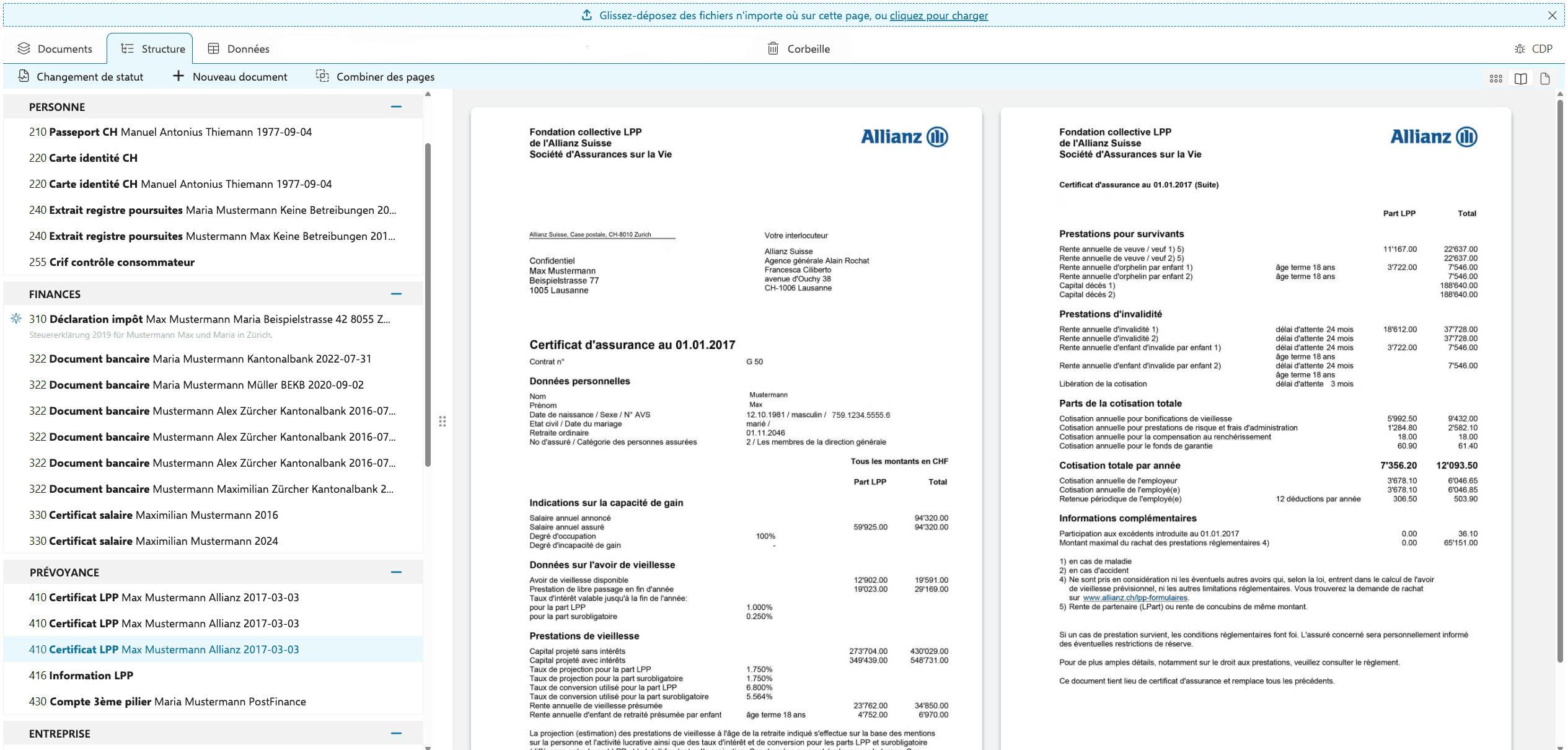Image resolution: width=1568 pixels, height=750 pixels.
Task: Collapse the PRÉVOYANCE section
Action: pyautogui.click(x=397, y=572)
